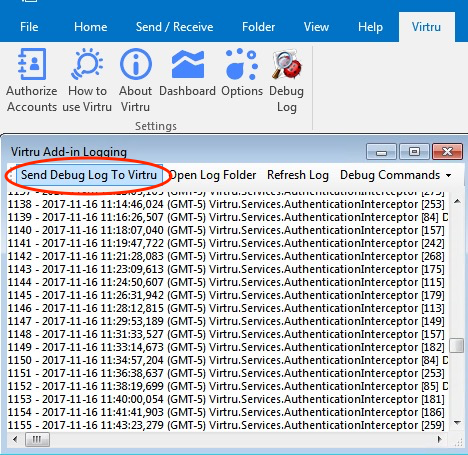The image size is (468, 455).
Task: Minimize the Virtru Add-in Logging window
Action: point(381,152)
